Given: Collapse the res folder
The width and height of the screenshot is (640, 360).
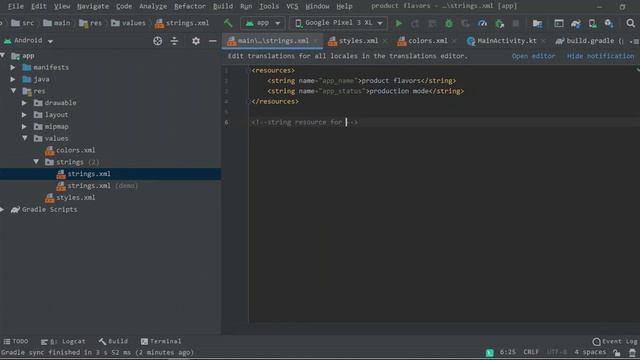Looking at the screenshot, I should pyautogui.click(x=13, y=91).
